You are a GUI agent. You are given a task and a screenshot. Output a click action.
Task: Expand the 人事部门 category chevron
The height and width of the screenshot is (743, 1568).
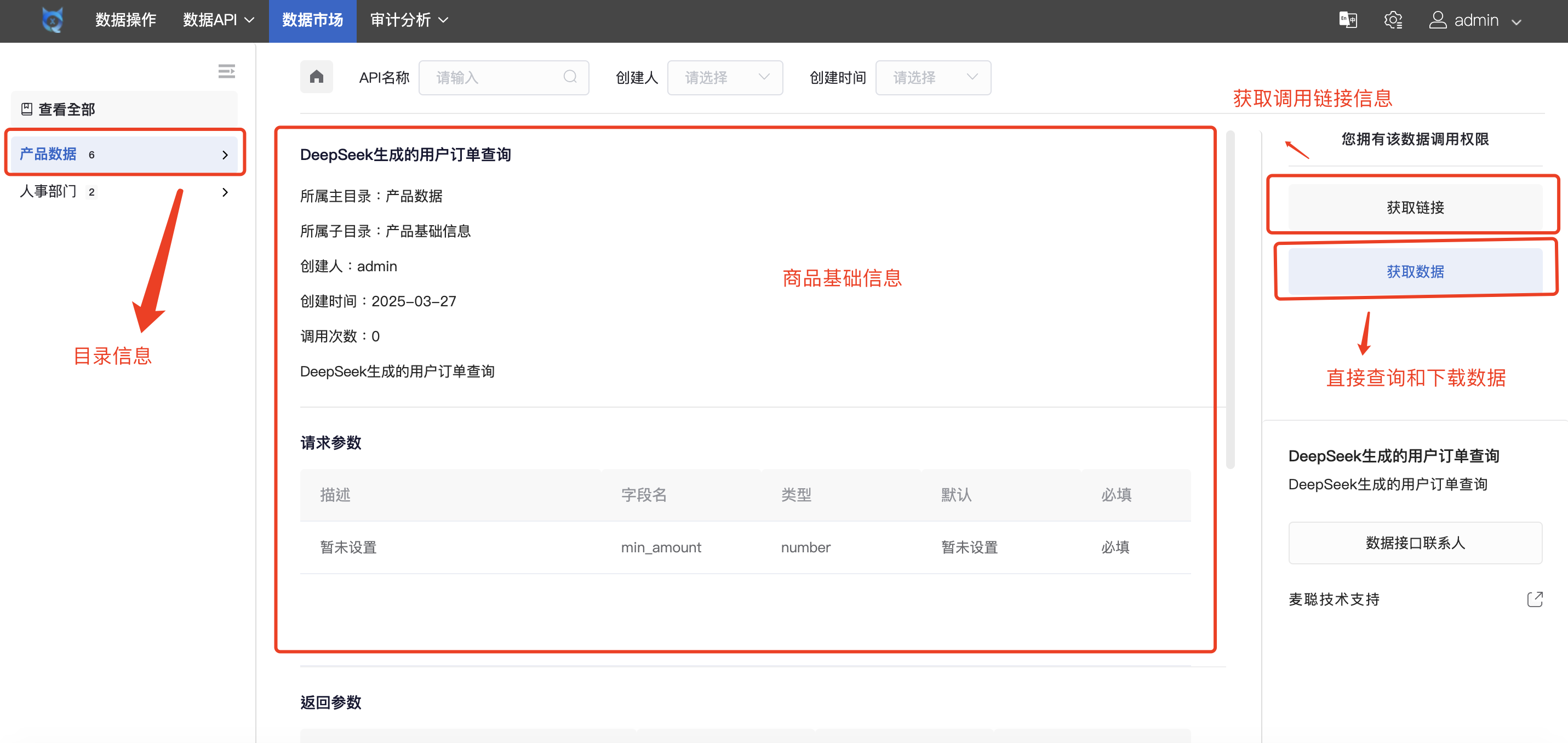(x=225, y=192)
